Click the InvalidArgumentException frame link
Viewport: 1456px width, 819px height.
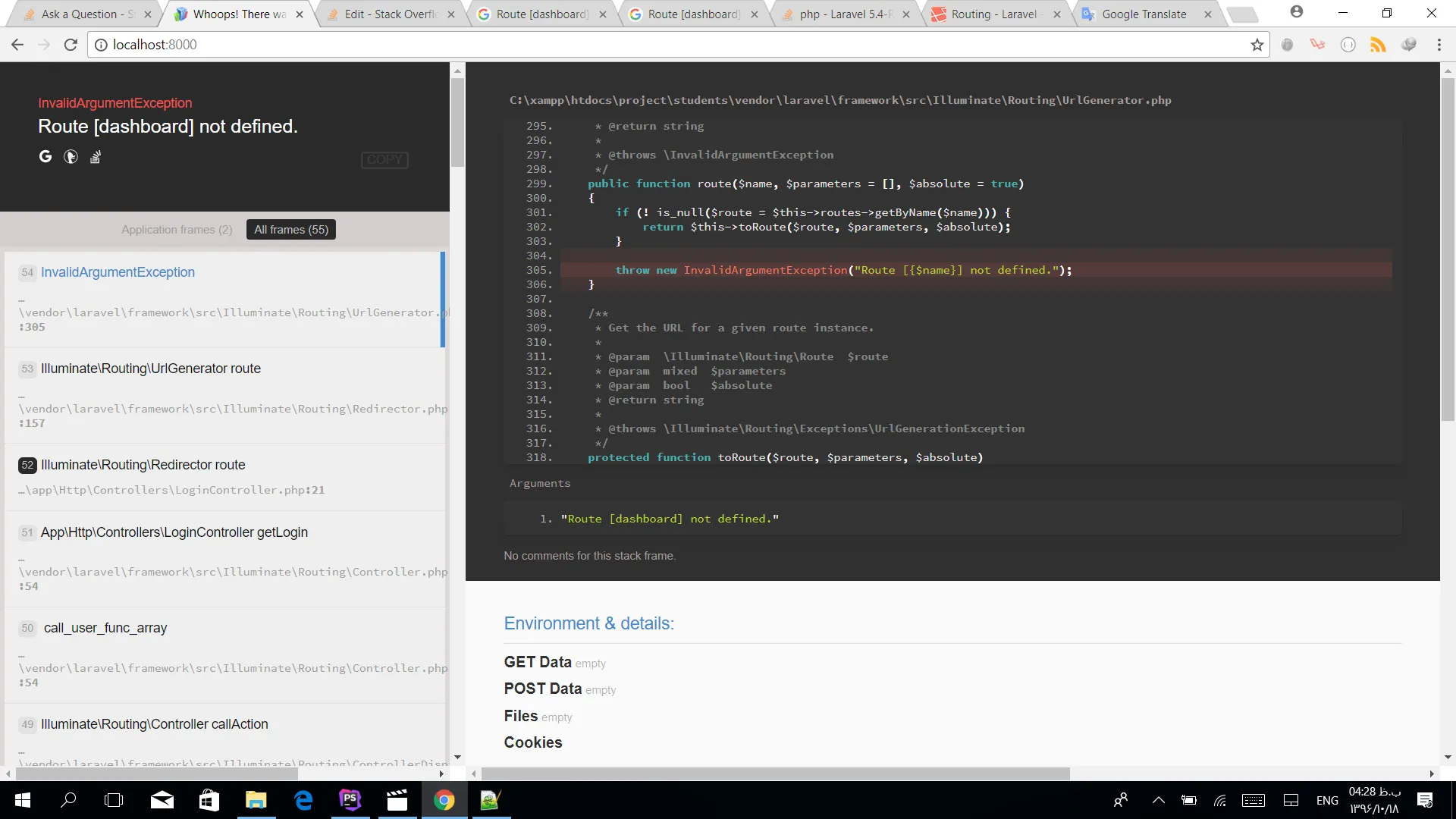[118, 272]
